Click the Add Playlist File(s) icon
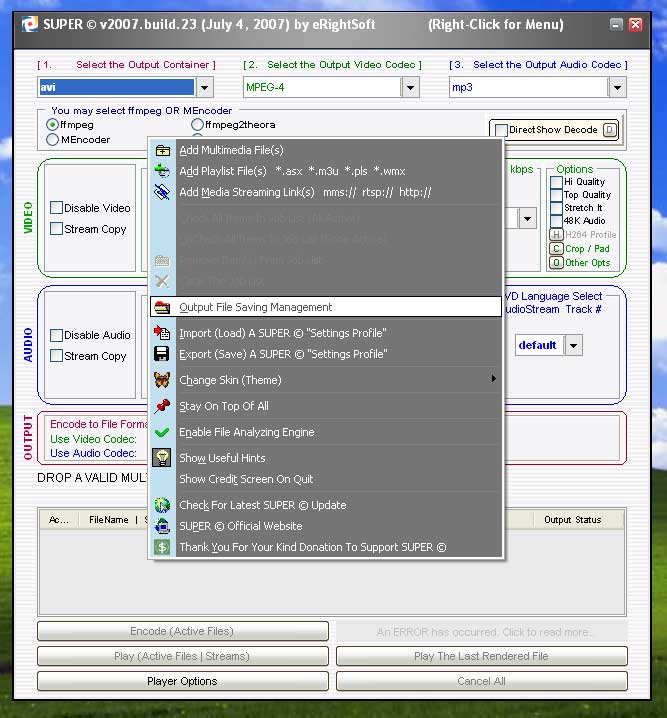 (x=163, y=171)
